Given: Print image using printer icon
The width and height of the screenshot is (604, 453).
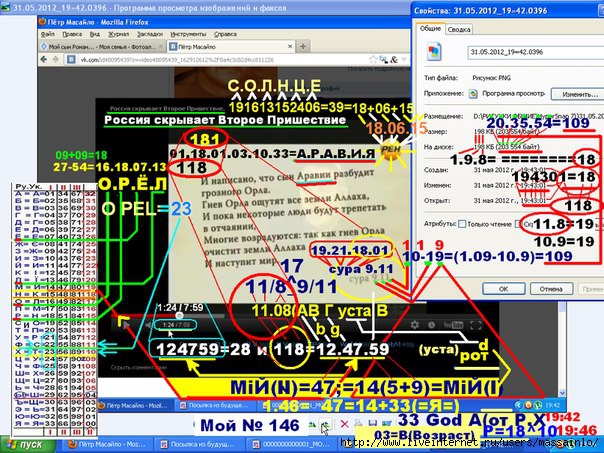Looking at the screenshot, I should (359, 424).
